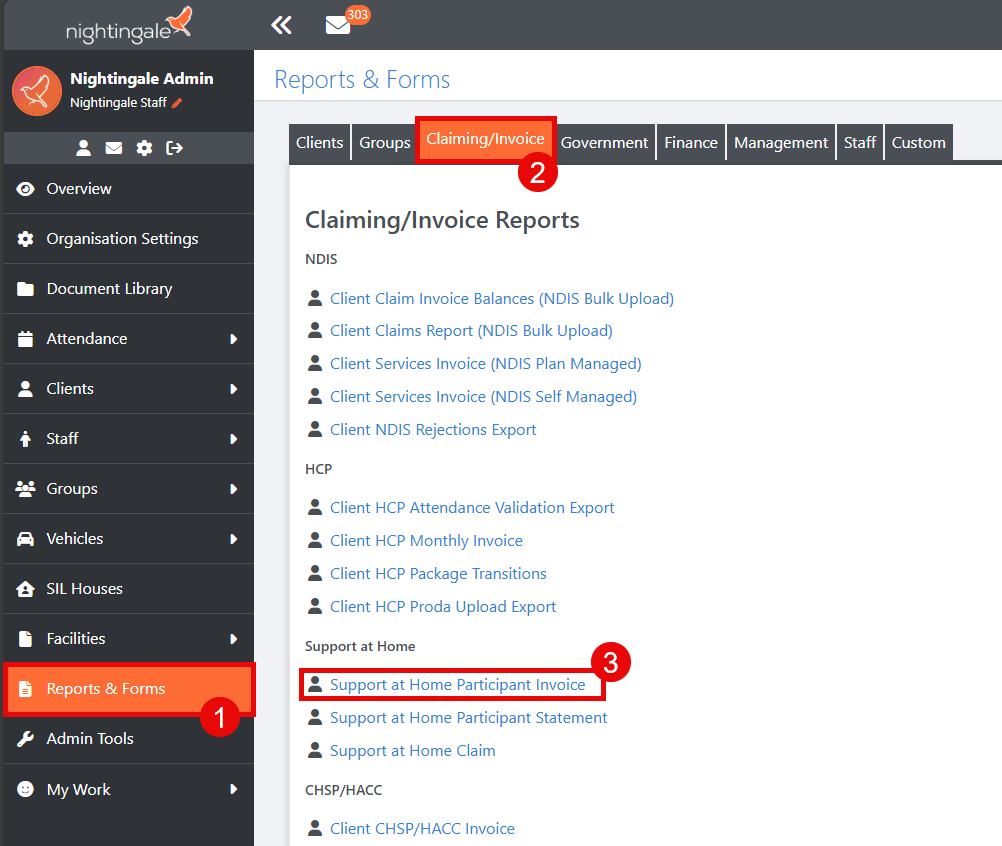This screenshot has height=846, width=1002.
Task: Open Client Services Invoice (NDIS Self Managed)
Action: pos(483,397)
